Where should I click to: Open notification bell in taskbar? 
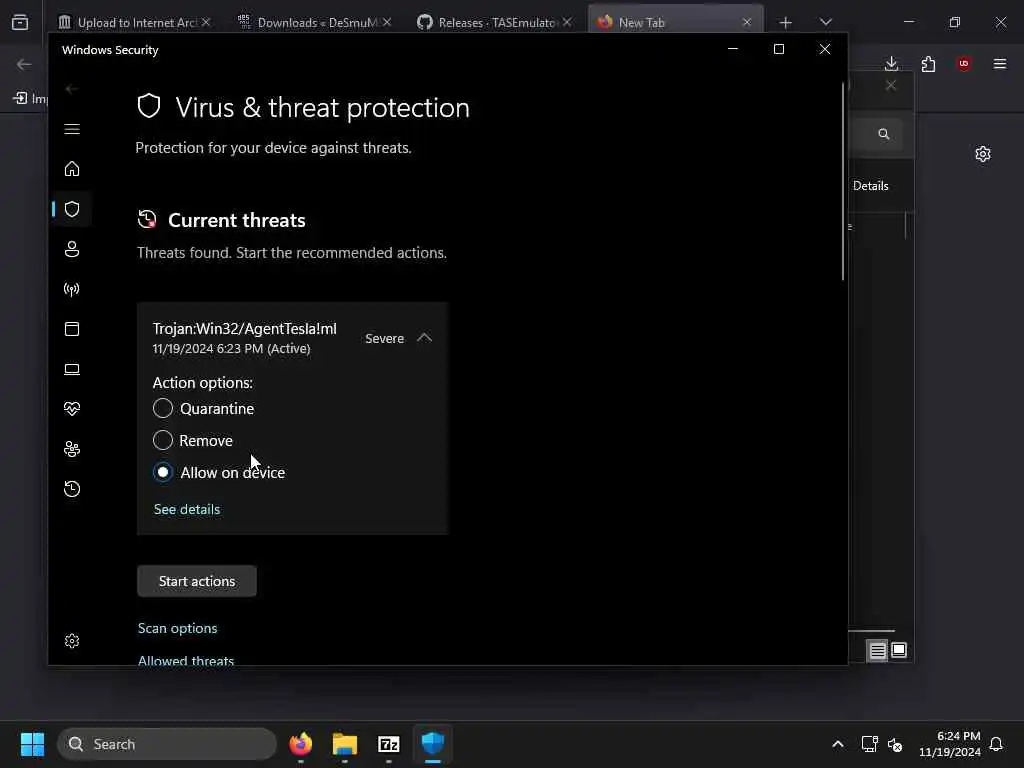pyautogui.click(x=996, y=744)
